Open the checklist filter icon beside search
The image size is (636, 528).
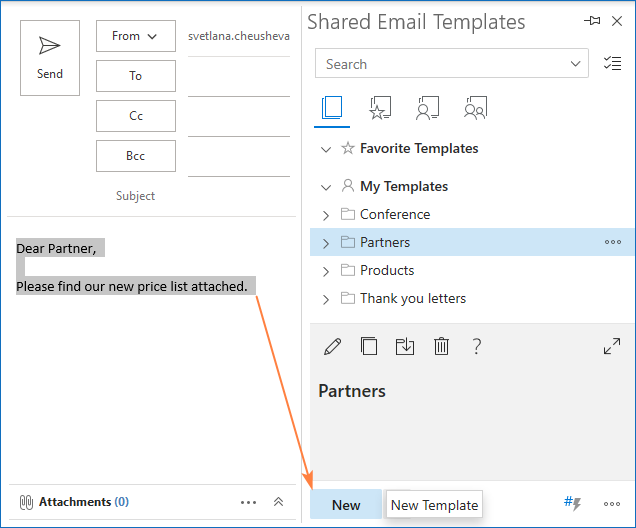613,64
